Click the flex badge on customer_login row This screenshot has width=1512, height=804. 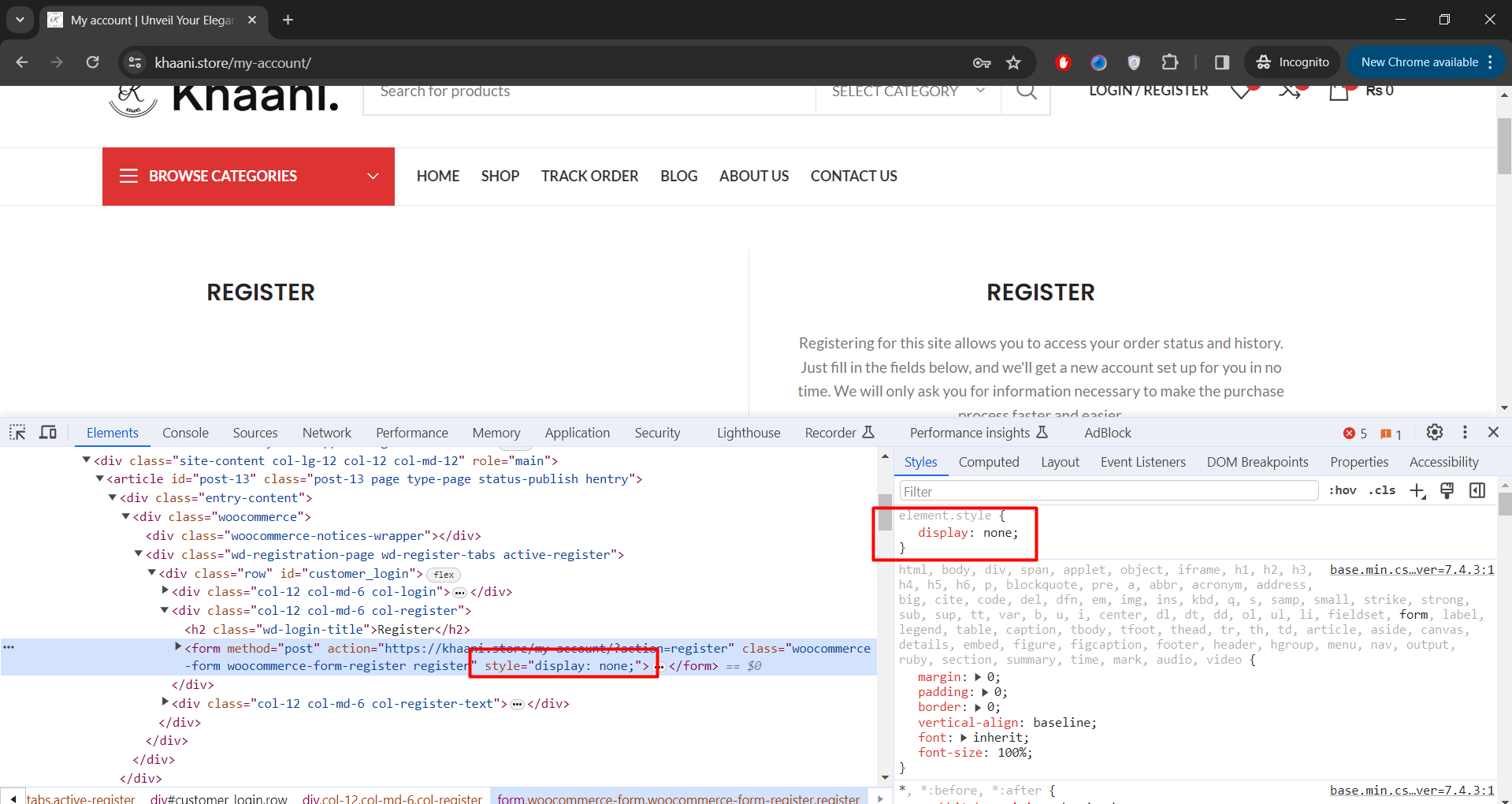click(444, 575)
